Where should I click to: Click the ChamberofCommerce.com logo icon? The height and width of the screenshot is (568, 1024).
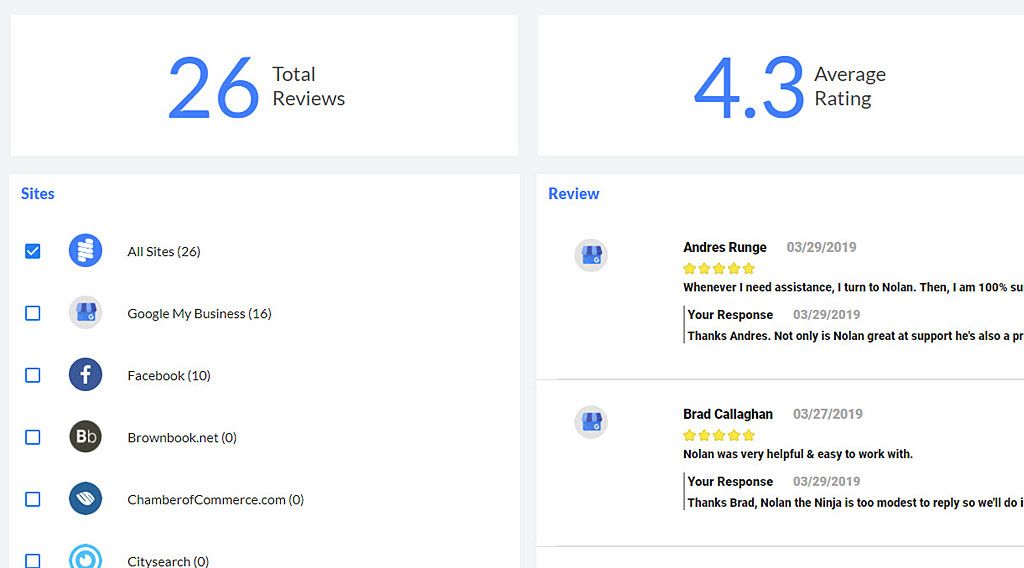coord(86,498)
